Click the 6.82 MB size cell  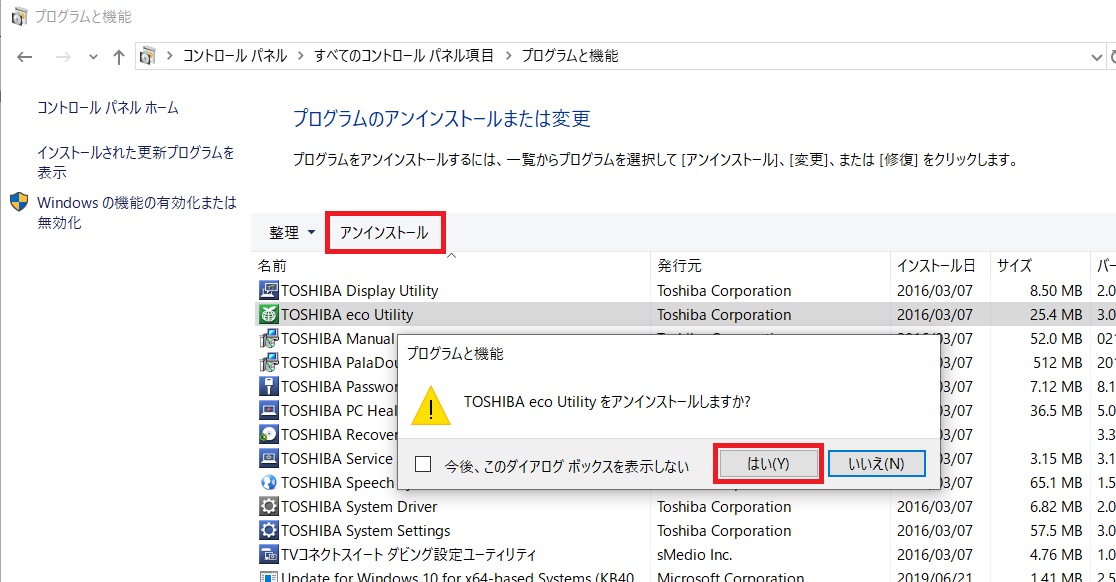pos(1056,507)
